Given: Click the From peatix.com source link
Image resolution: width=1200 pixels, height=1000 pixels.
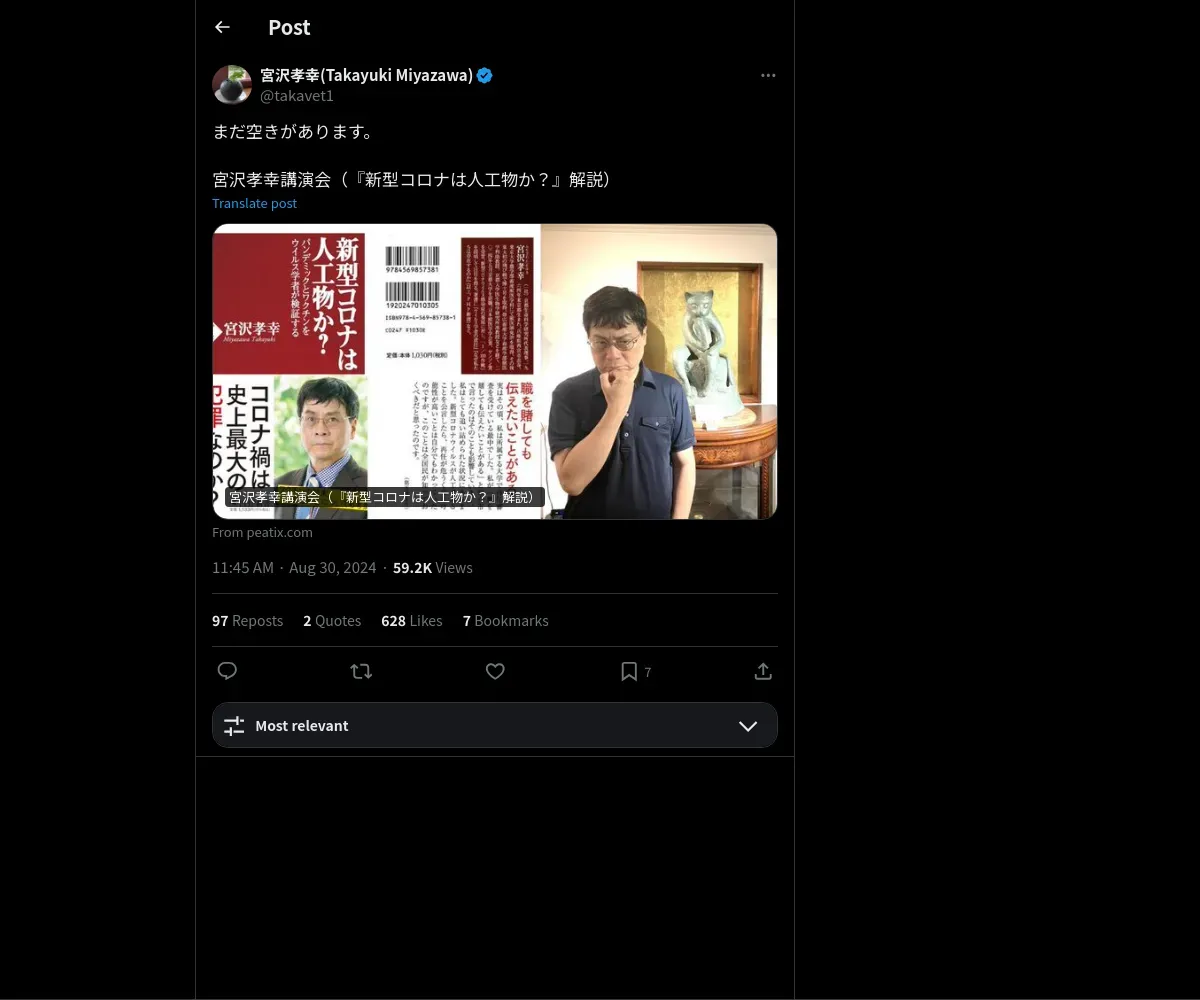Looking at the screenshot, I should pyautogui.click(x=262, y=533).
